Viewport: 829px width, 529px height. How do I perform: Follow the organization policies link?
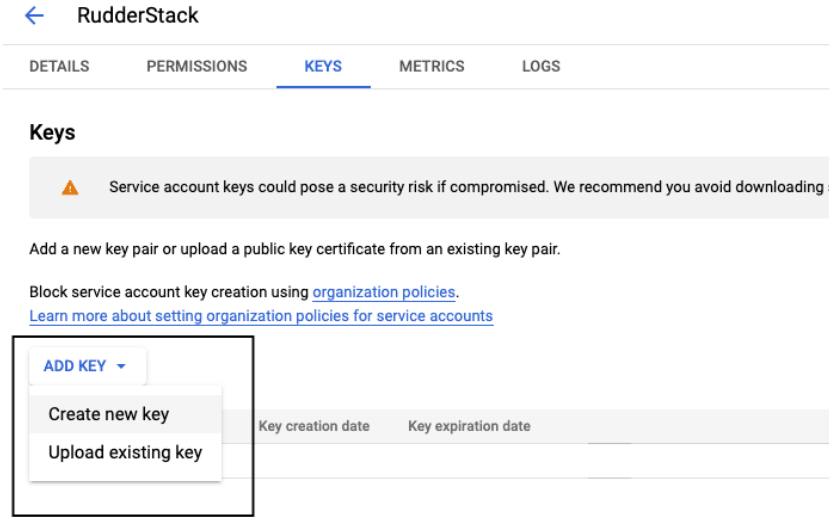pyautogui.click(x=384, y=292)
